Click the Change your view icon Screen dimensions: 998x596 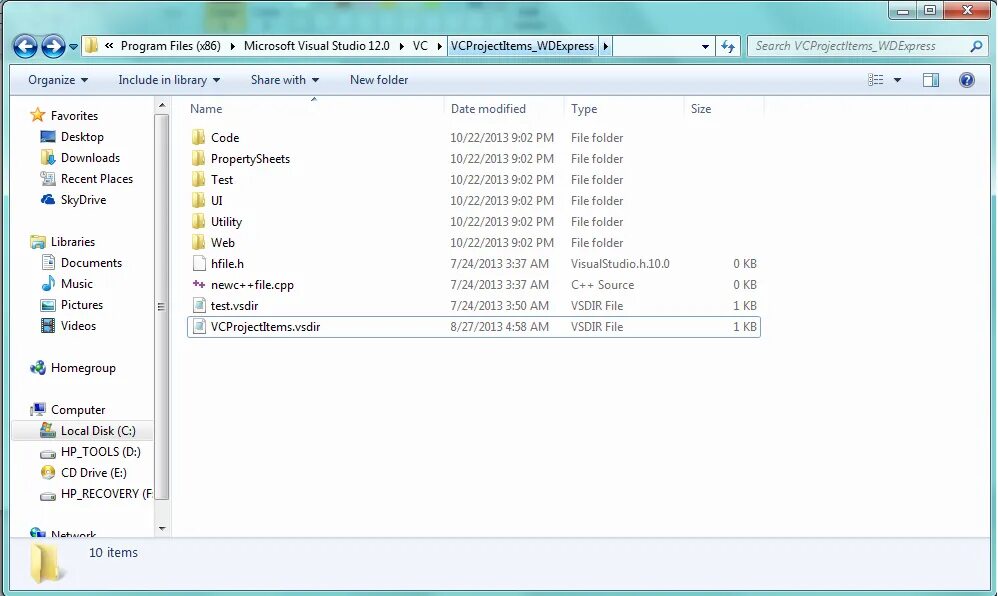(x=876, y=80)
